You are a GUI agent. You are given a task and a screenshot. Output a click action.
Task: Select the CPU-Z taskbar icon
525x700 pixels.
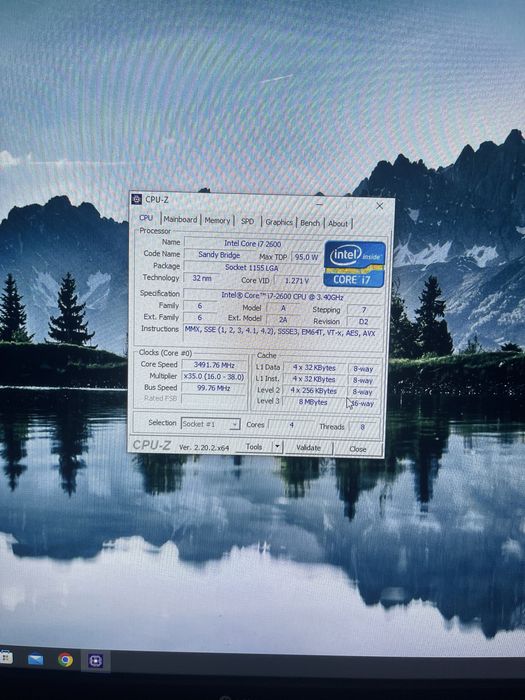tap(96, 660)
